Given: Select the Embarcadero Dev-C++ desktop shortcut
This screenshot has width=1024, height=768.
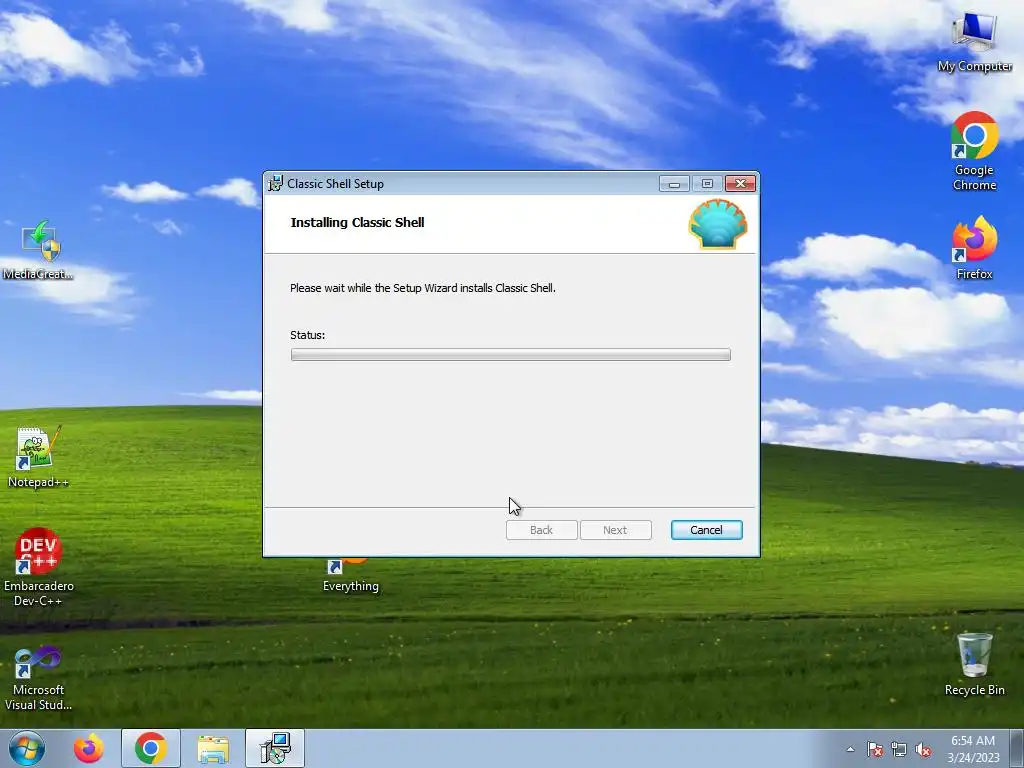Looking at the screenshot, I should coord(39,568).
